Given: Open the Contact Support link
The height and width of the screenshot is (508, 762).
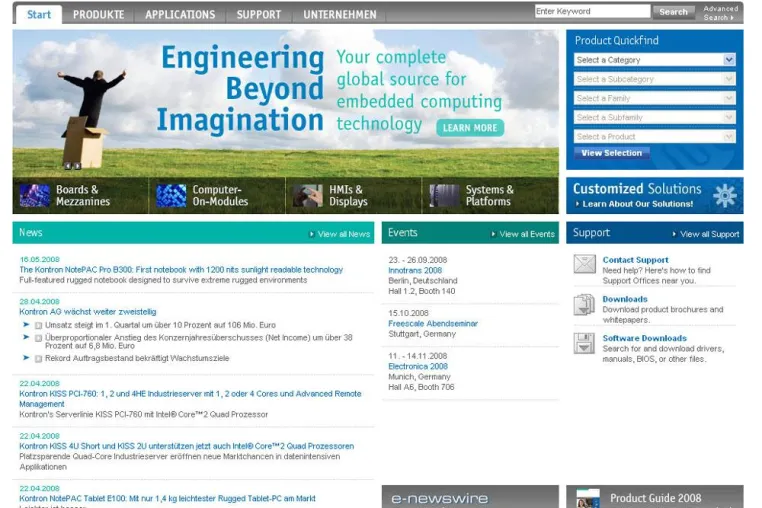Looking at the screenshot, I should coord(635,260).
